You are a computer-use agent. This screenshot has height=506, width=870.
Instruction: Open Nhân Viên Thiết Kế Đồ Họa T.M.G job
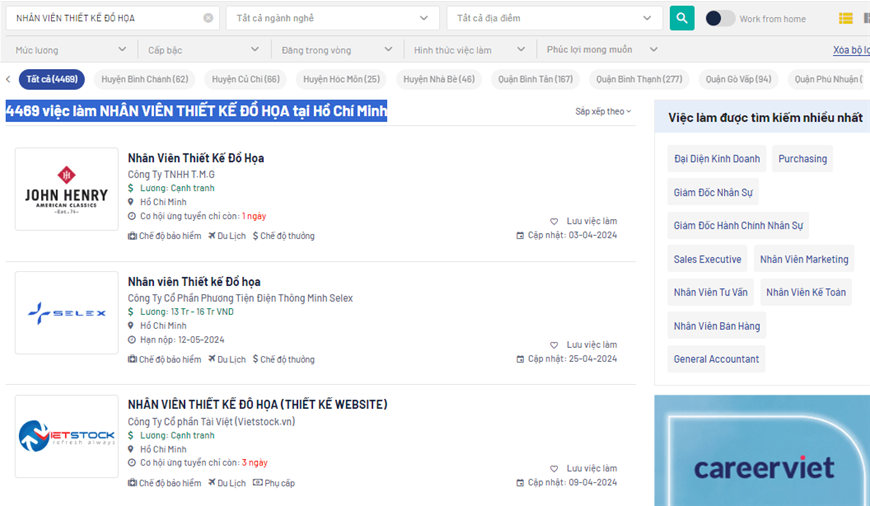pos(196,158)
